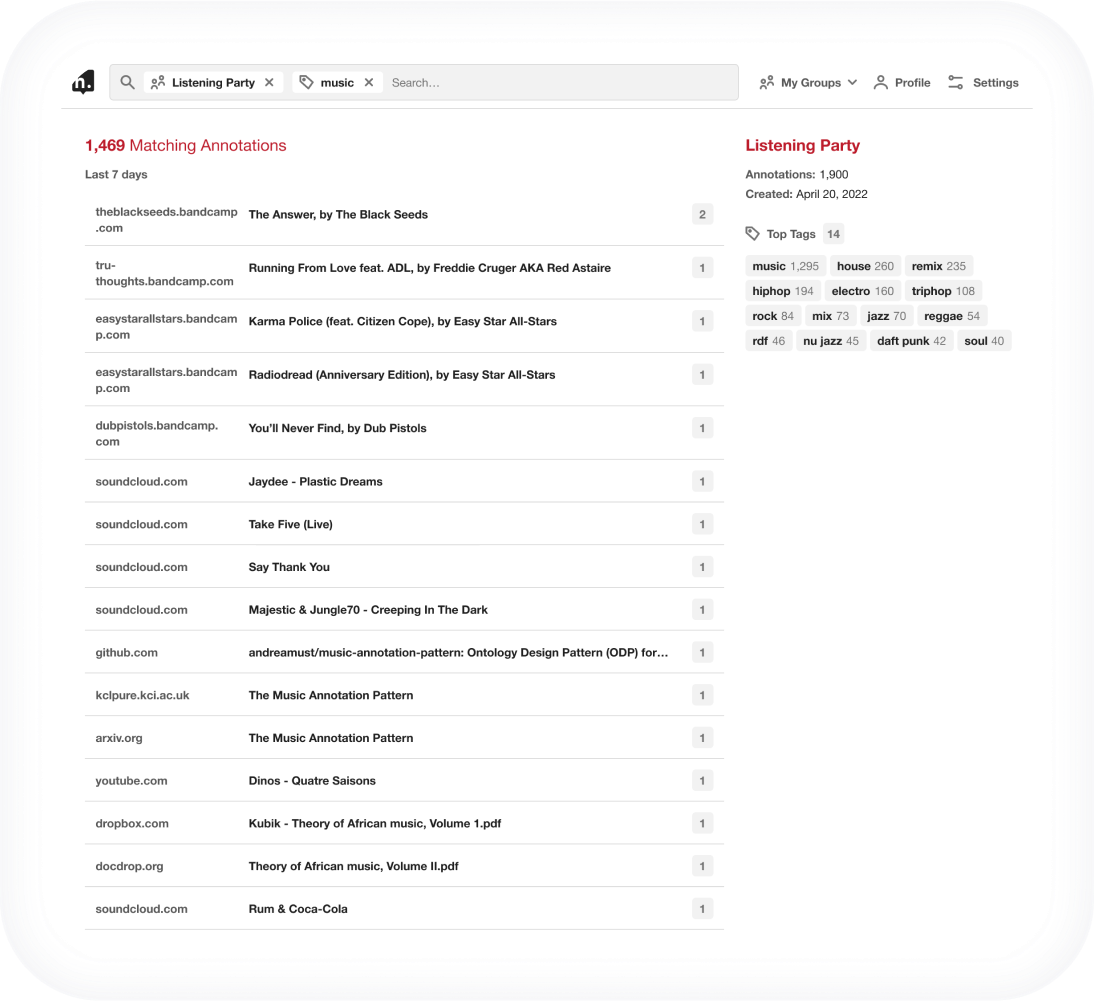Viewport: 1094px width, 1001px height.
Task: Filter by the rdf 46 tag
Action: [x=769, y=340]
